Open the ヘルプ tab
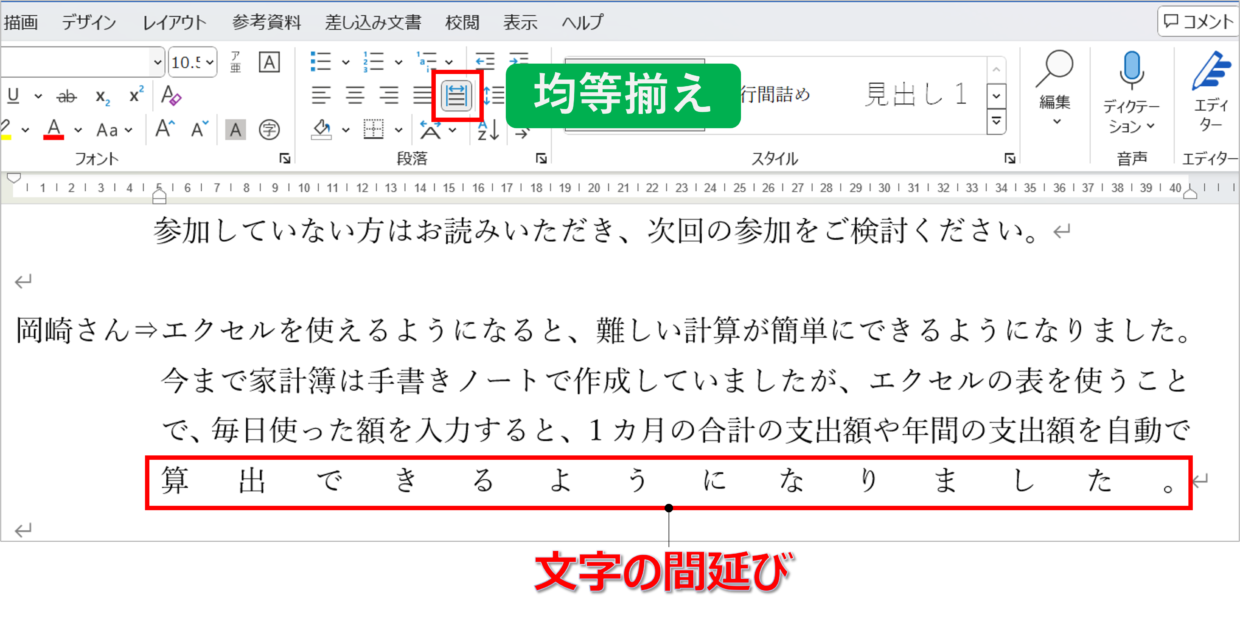This screenshot has height=622, width=1240. [583, 22]
